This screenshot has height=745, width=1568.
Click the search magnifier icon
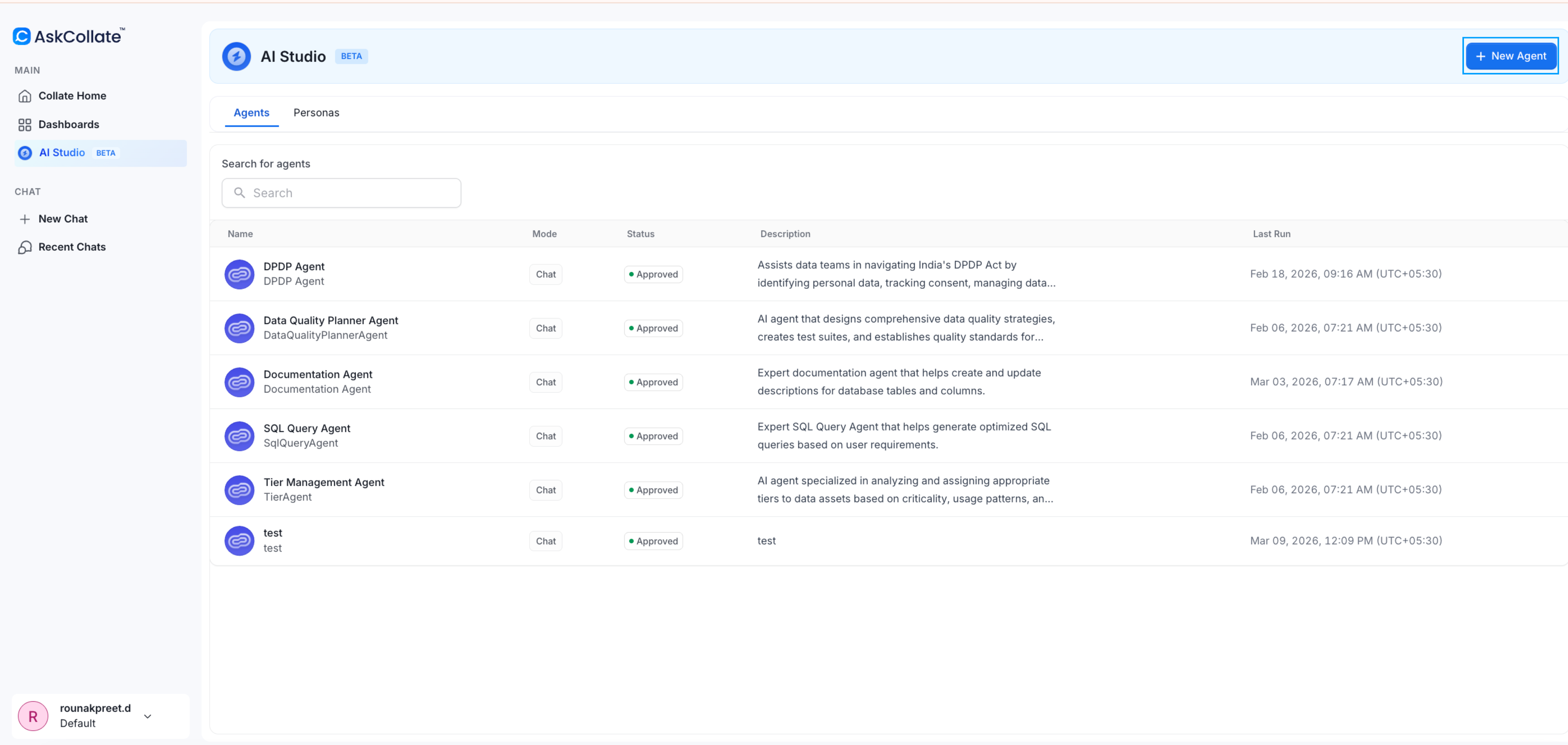point(239,193)
